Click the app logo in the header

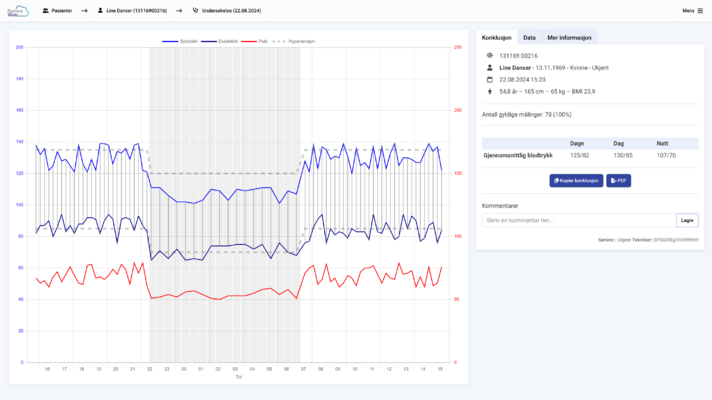point(19,10)
